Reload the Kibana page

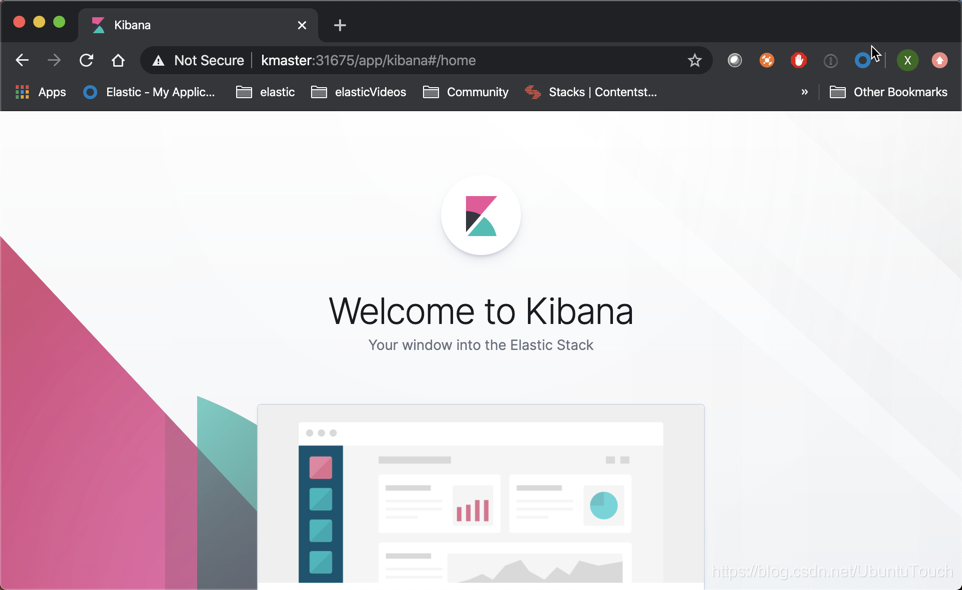[86, 60]
